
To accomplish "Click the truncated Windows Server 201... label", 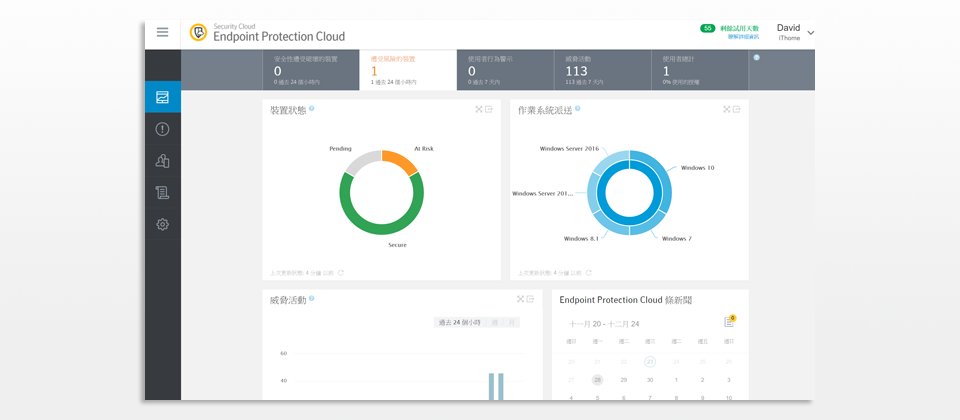I will (542, 193).
